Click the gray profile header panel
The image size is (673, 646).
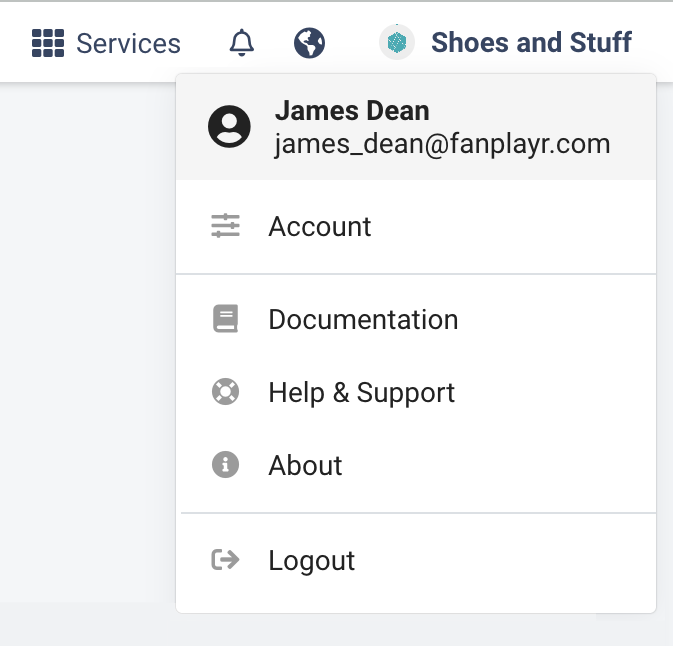point(416,127)
